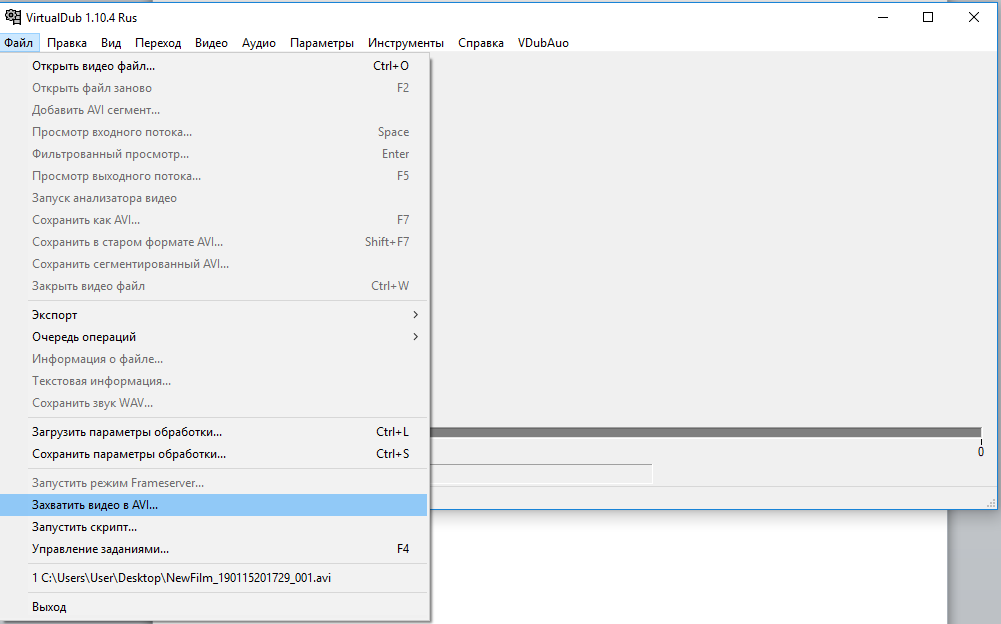Expand the Очередь операций submenu
The height and width of the screenshot is (624, 1001).
pyautogui.click(x=214, y=337)
